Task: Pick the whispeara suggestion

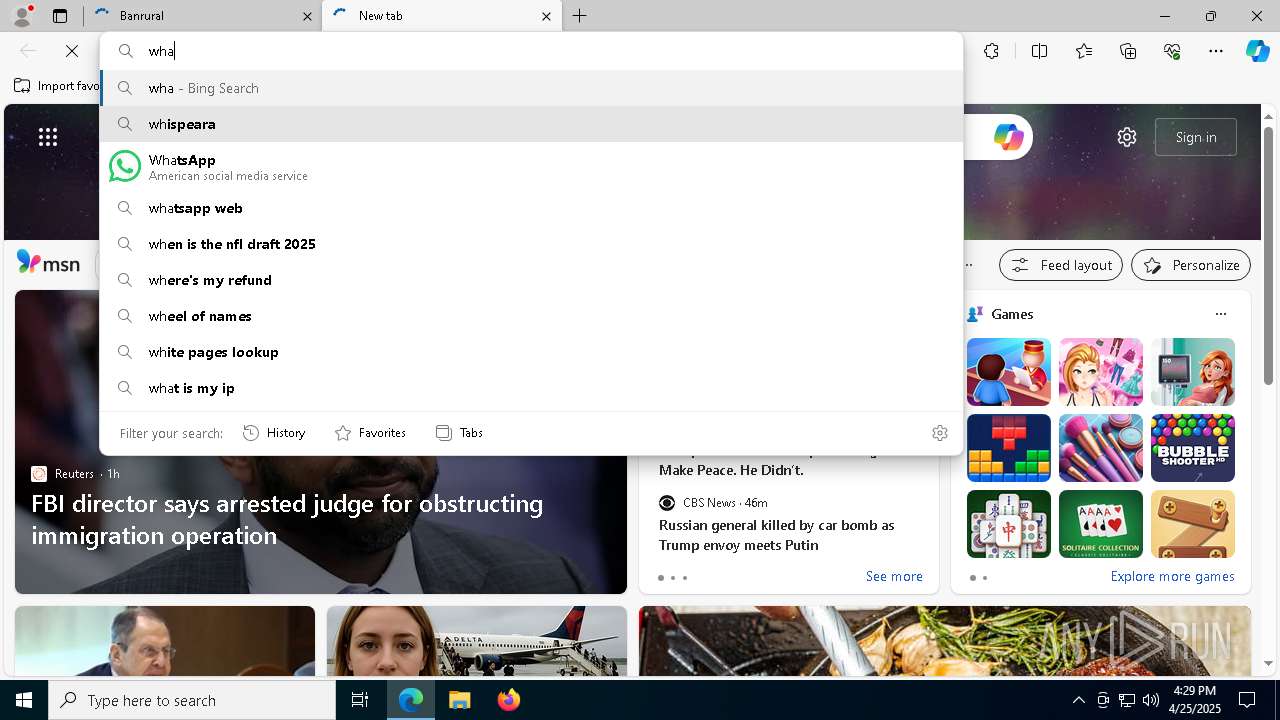Action: tap(531, 124)
